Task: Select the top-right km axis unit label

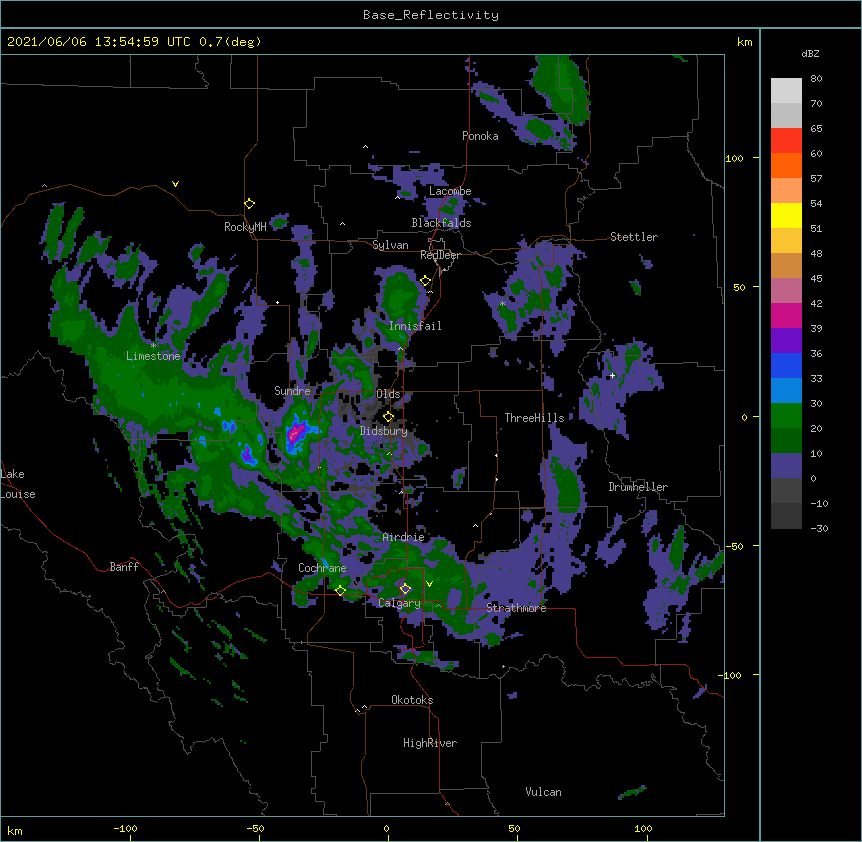Action: [x=745, y=42]
